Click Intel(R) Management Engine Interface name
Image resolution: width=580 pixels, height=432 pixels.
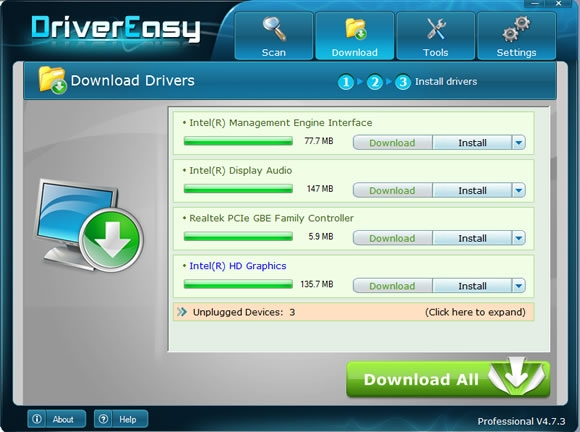click(280, 123)
